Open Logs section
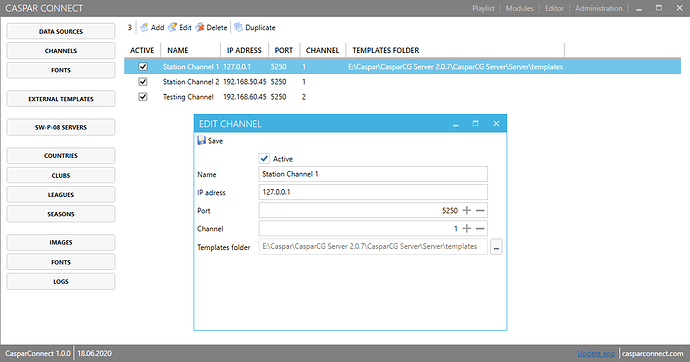Screen dimensions: 690x362 (61, 282)
